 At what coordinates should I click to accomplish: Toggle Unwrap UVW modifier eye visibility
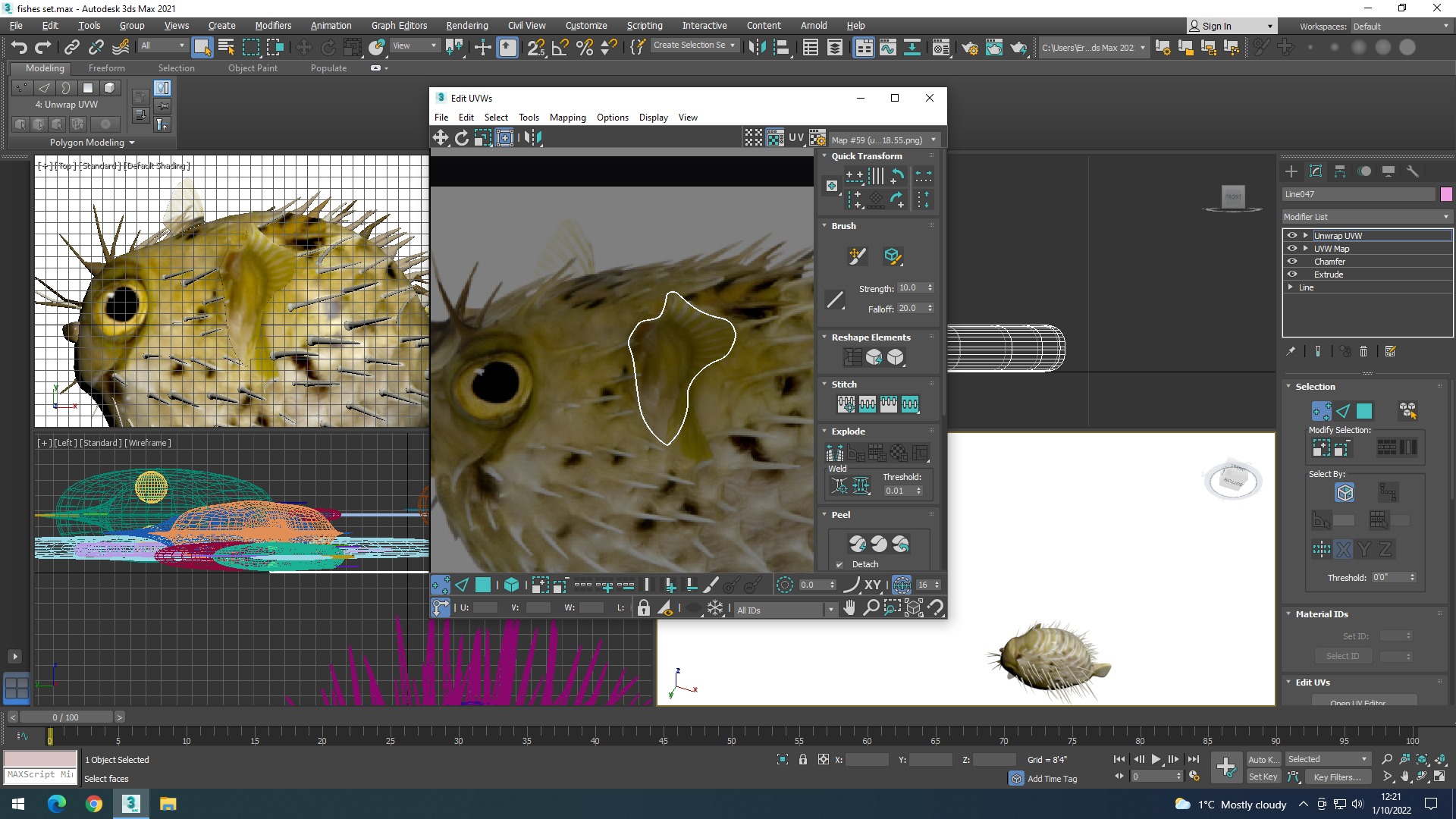(x=1292, y=236)
